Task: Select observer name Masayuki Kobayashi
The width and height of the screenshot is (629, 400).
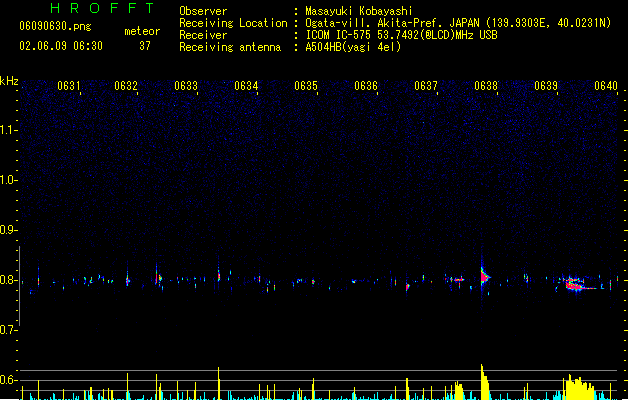Action: tap(359, 11)
